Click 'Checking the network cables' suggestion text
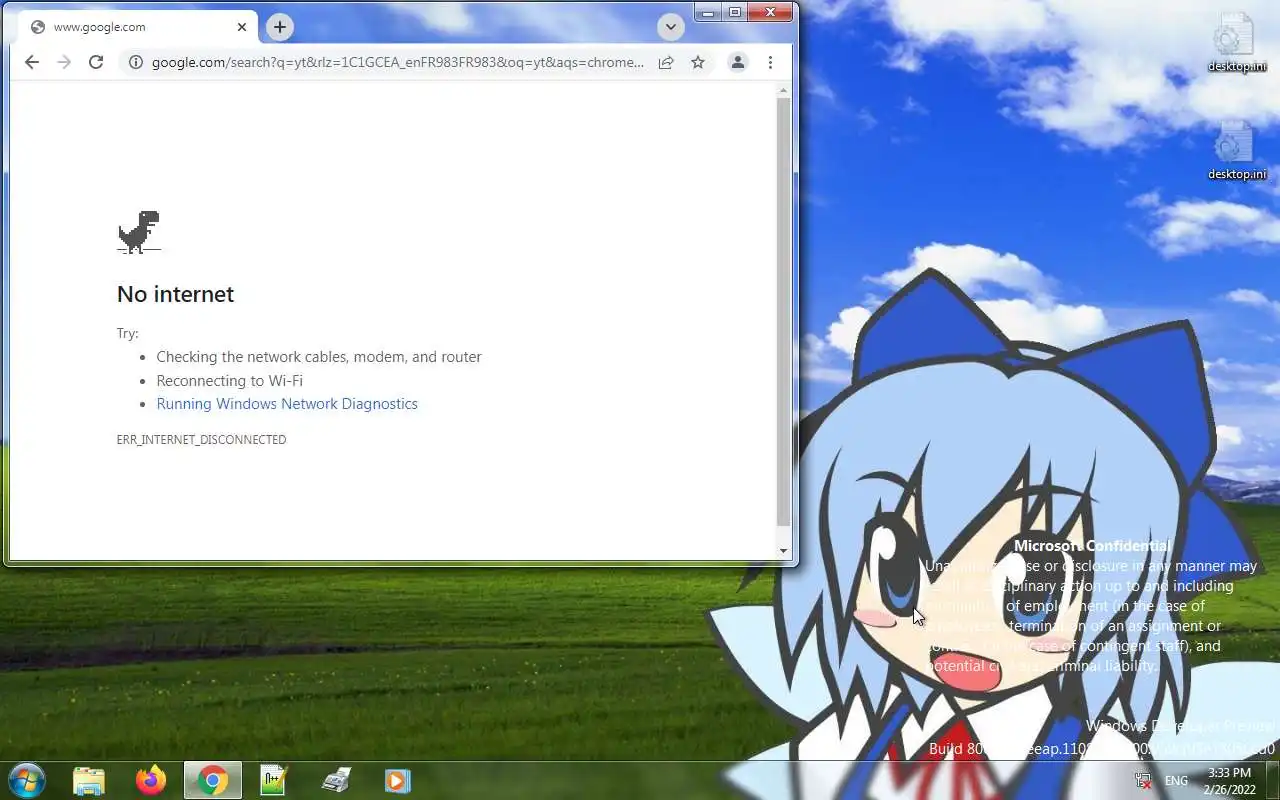The height and width of the screenshot is (800, 1280). point(318,357)
